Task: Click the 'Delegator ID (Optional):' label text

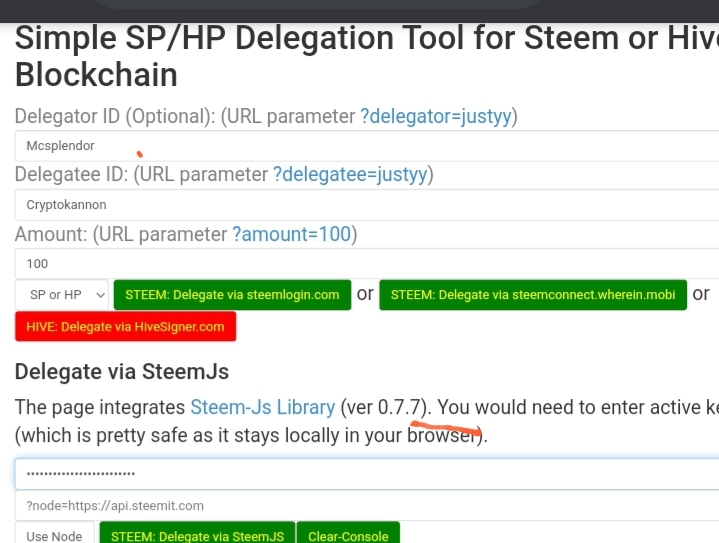Action: click(x=115, y=116)
